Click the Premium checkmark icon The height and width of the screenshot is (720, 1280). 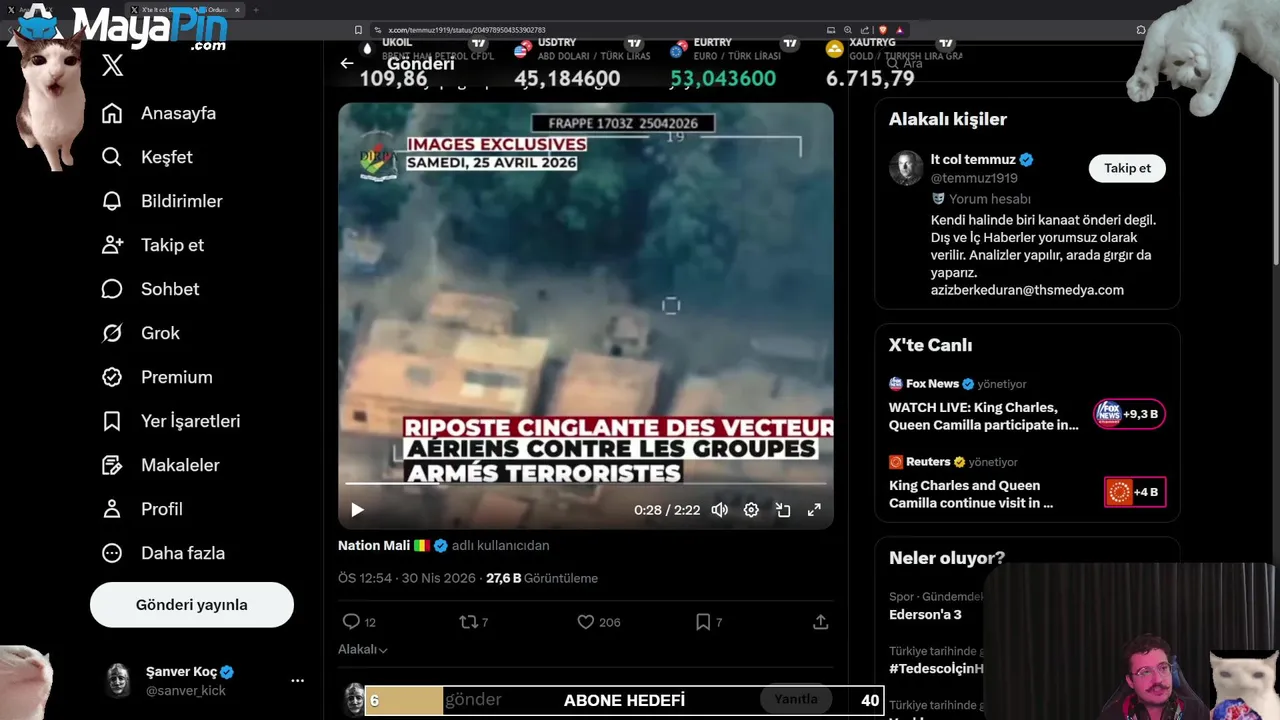click(112, 377)
